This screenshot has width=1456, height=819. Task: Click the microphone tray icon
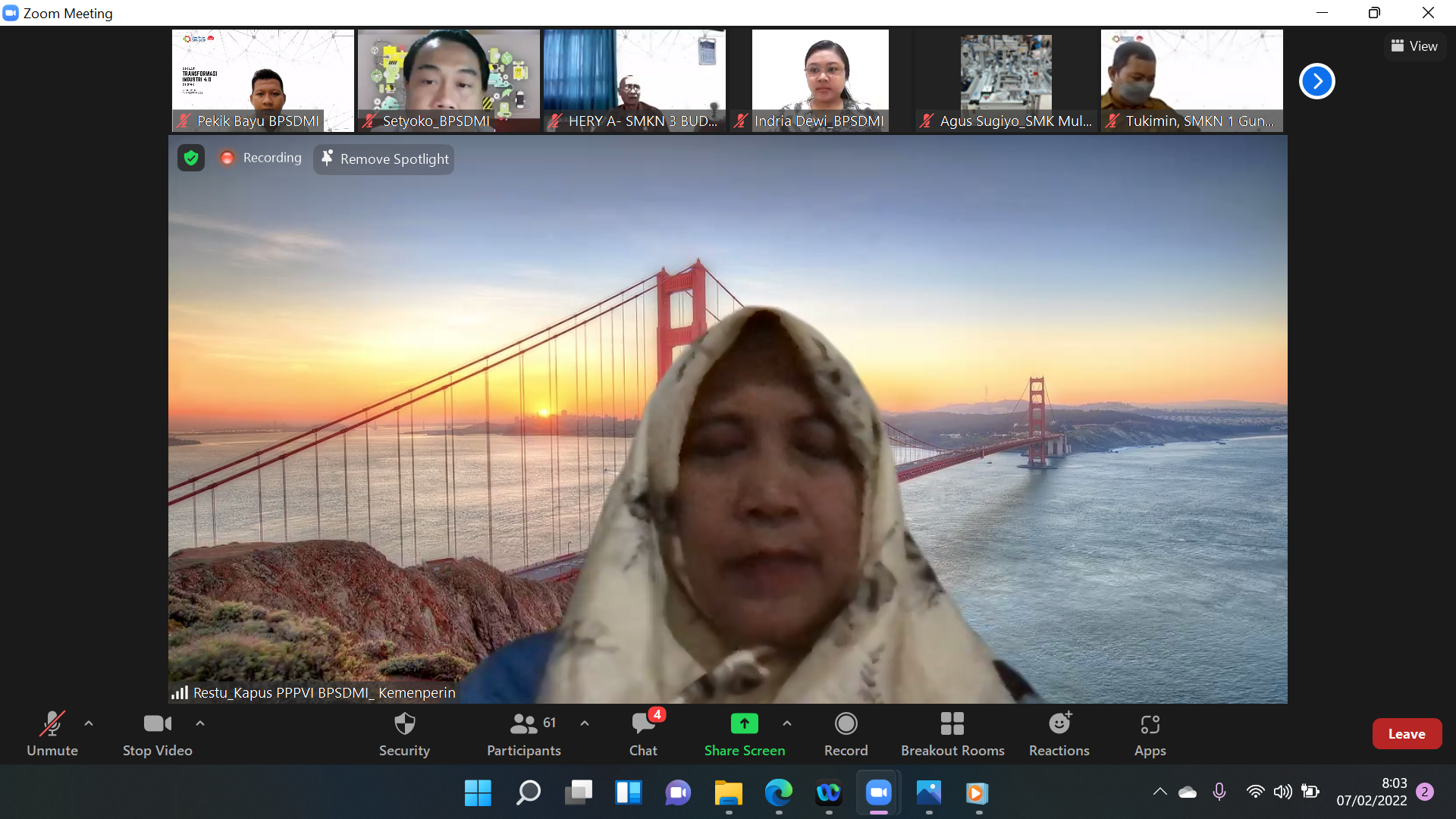[1219, 792]
